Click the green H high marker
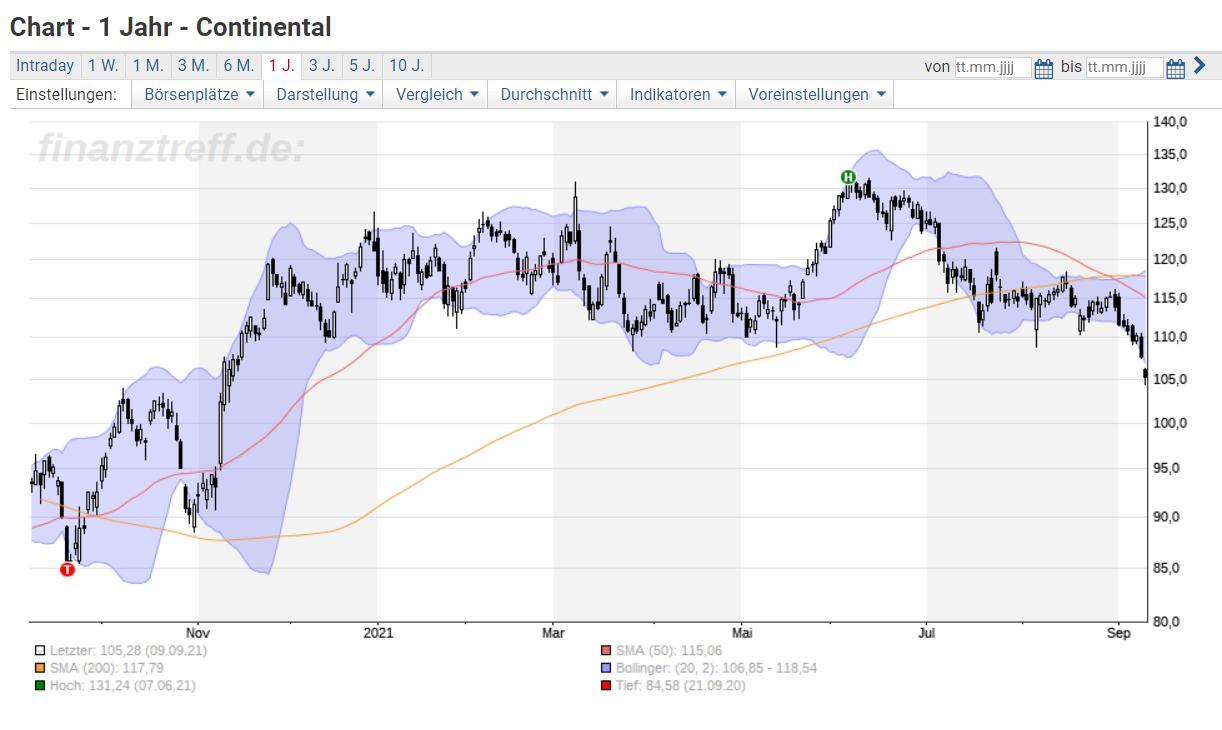Viewport: 1222px width, 730px height. pos(848,177)
